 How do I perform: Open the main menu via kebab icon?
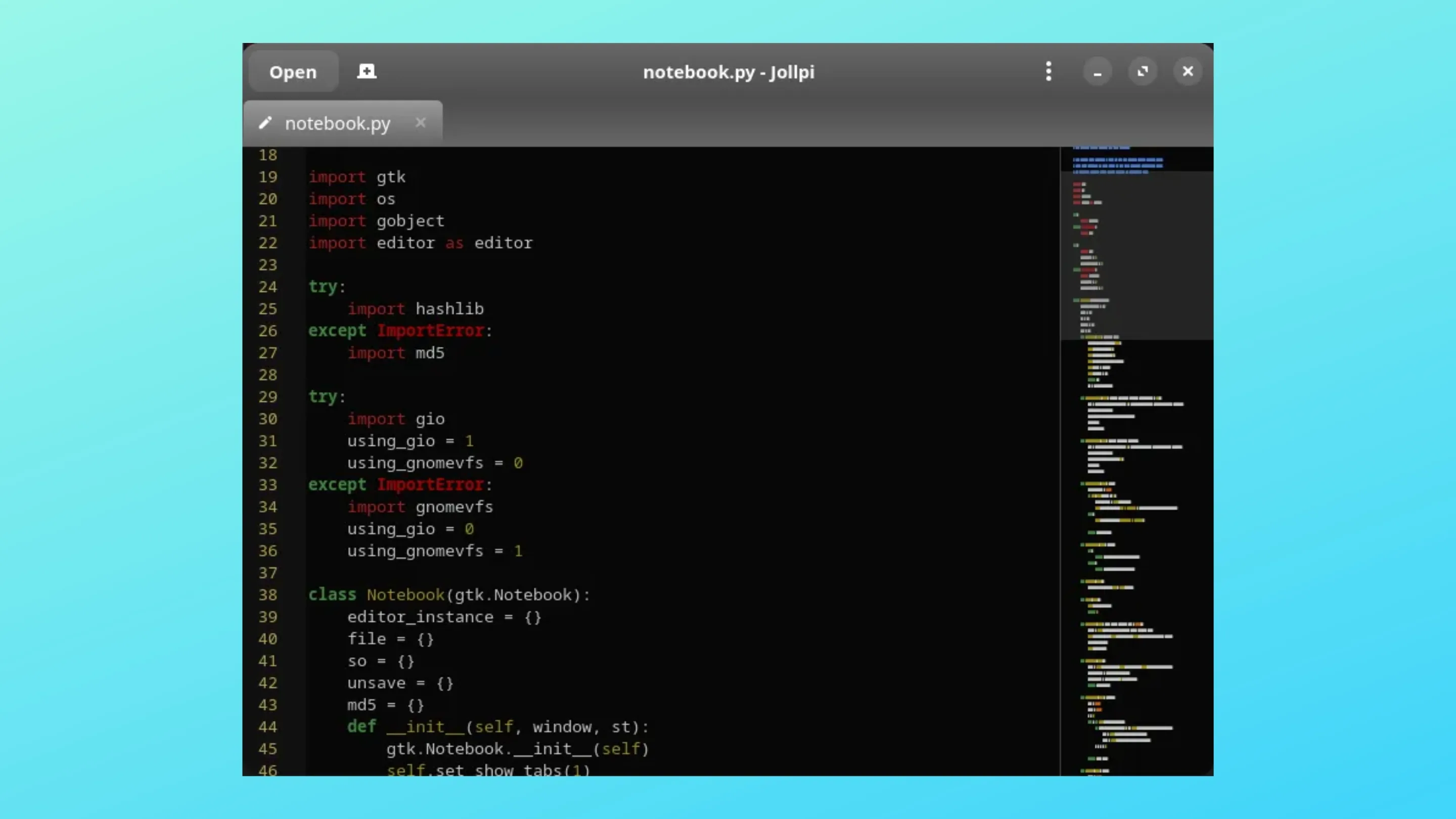(x=1049, y=71)
